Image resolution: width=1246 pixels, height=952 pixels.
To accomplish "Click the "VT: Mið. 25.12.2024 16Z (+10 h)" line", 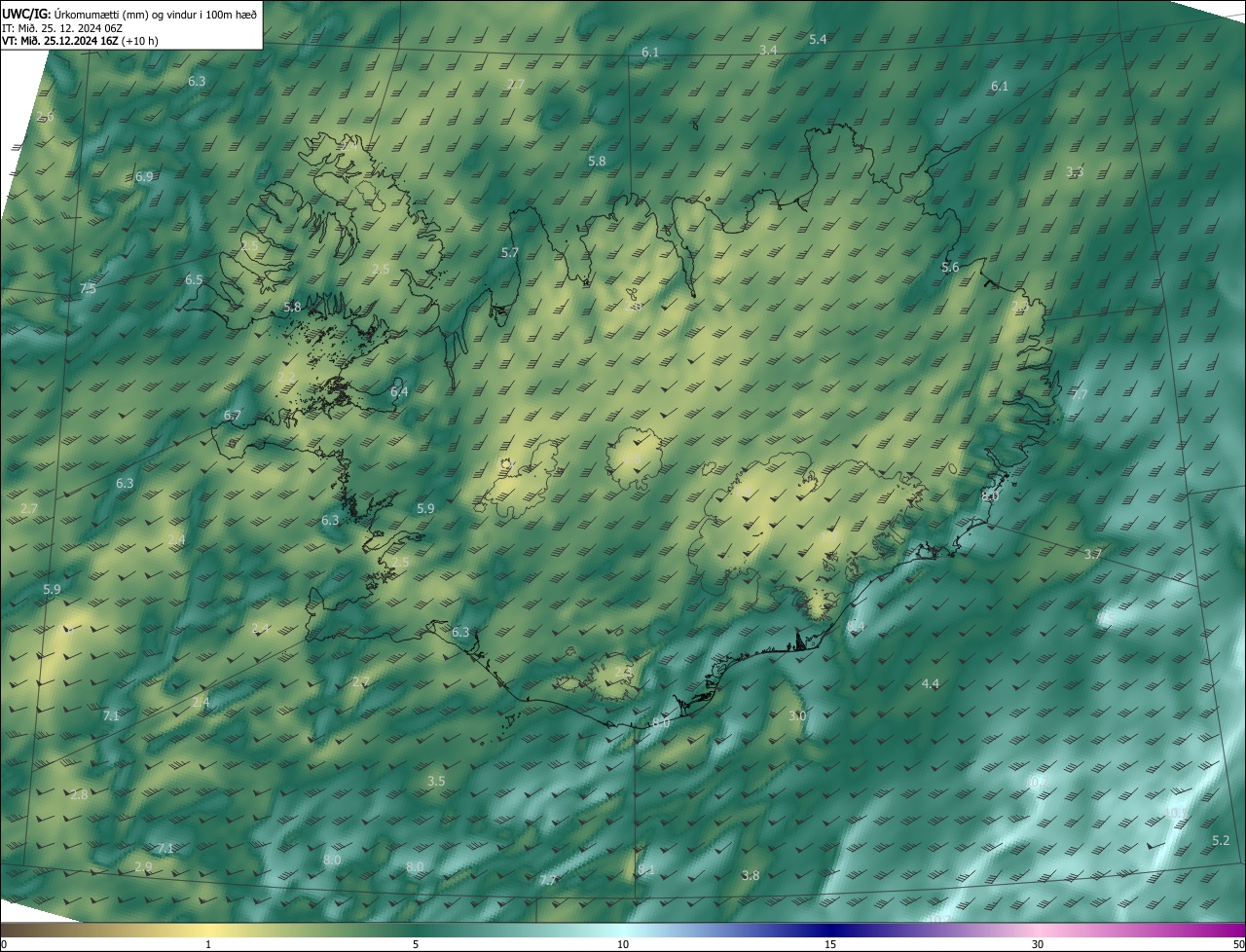I will (81, 41).
